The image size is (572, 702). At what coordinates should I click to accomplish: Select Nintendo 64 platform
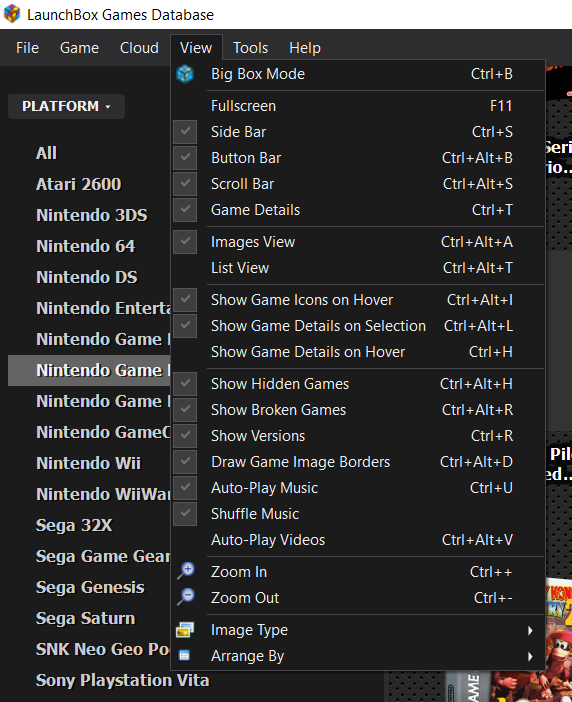point(85,246)
